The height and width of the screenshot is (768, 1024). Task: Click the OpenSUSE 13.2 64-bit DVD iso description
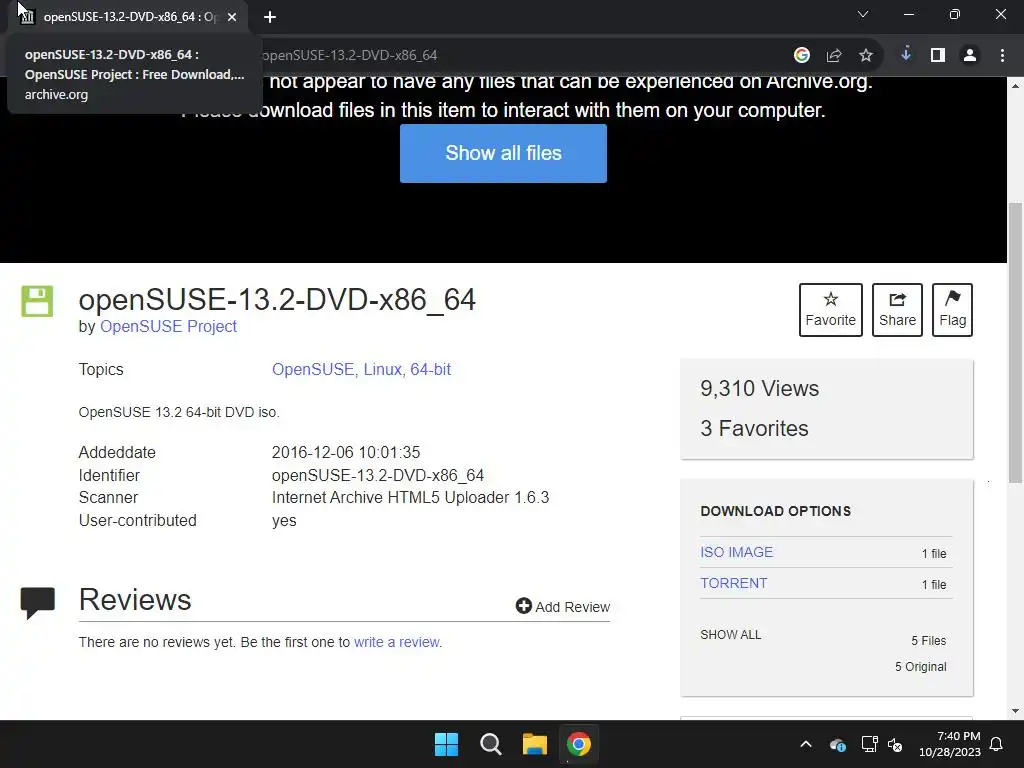pyautogui.click(x=179, y=413)
